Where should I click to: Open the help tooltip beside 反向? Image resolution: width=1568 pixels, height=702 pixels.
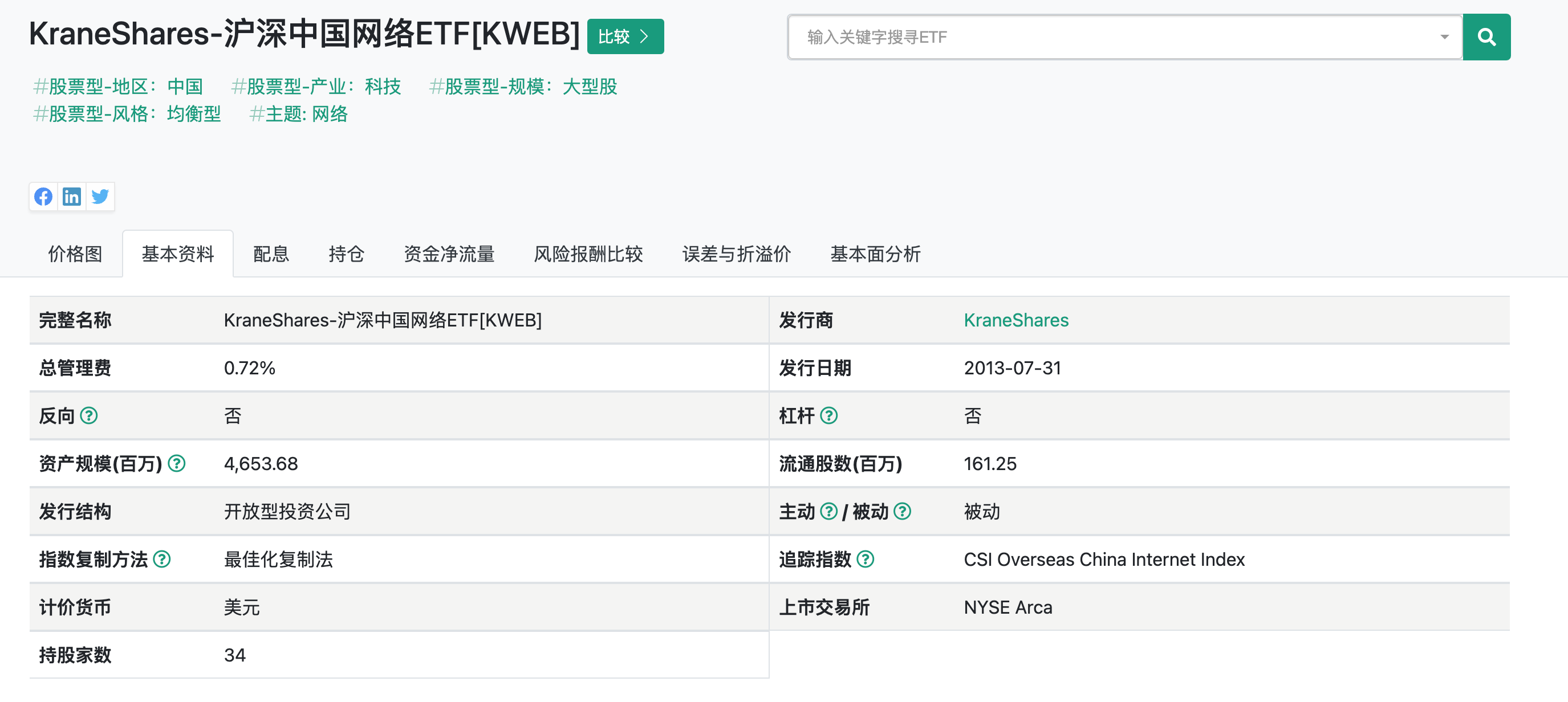(90, 416)
